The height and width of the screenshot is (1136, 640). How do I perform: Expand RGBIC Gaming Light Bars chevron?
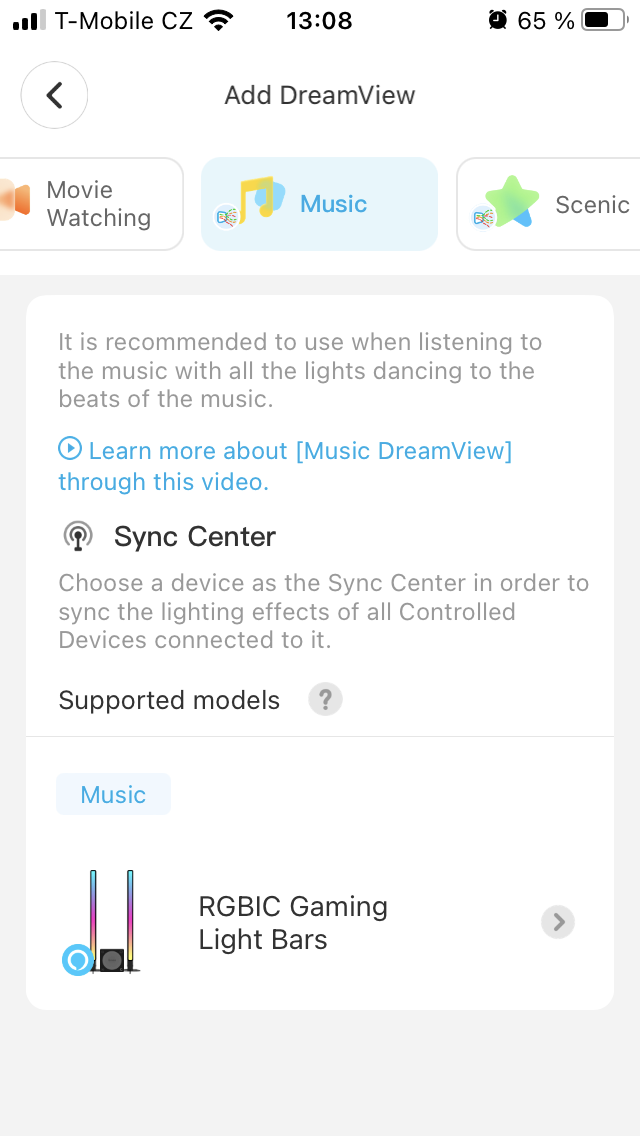(x=557, y=922)
